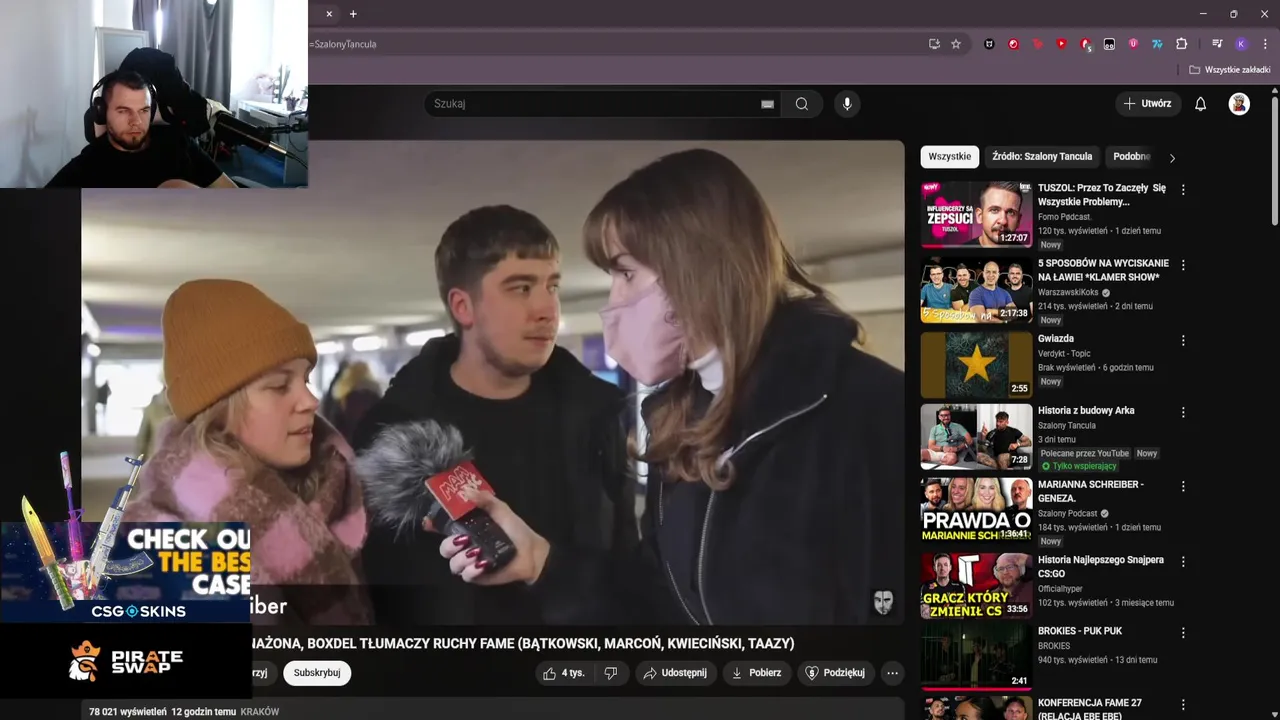Open the 7TV extension icon
Viewport: 1280px width, 720px height.
1157,44
